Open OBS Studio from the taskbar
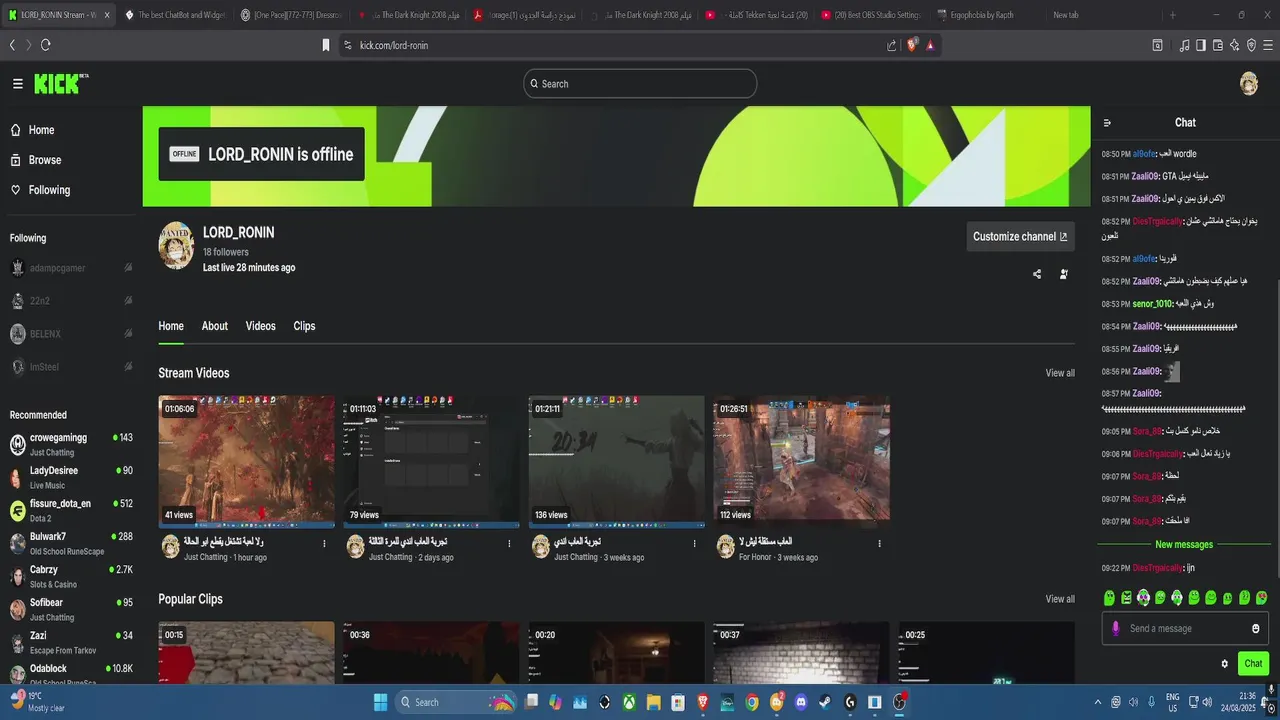 pos(899,702)
